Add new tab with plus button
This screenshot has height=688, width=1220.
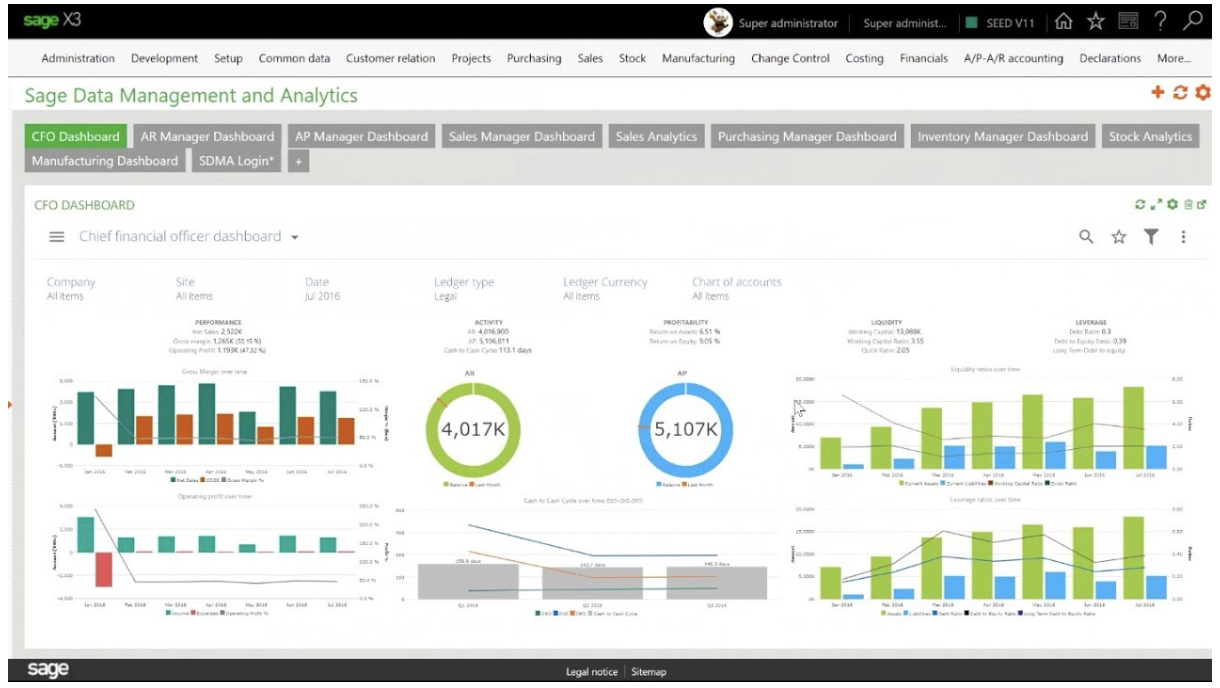point(297,161)
